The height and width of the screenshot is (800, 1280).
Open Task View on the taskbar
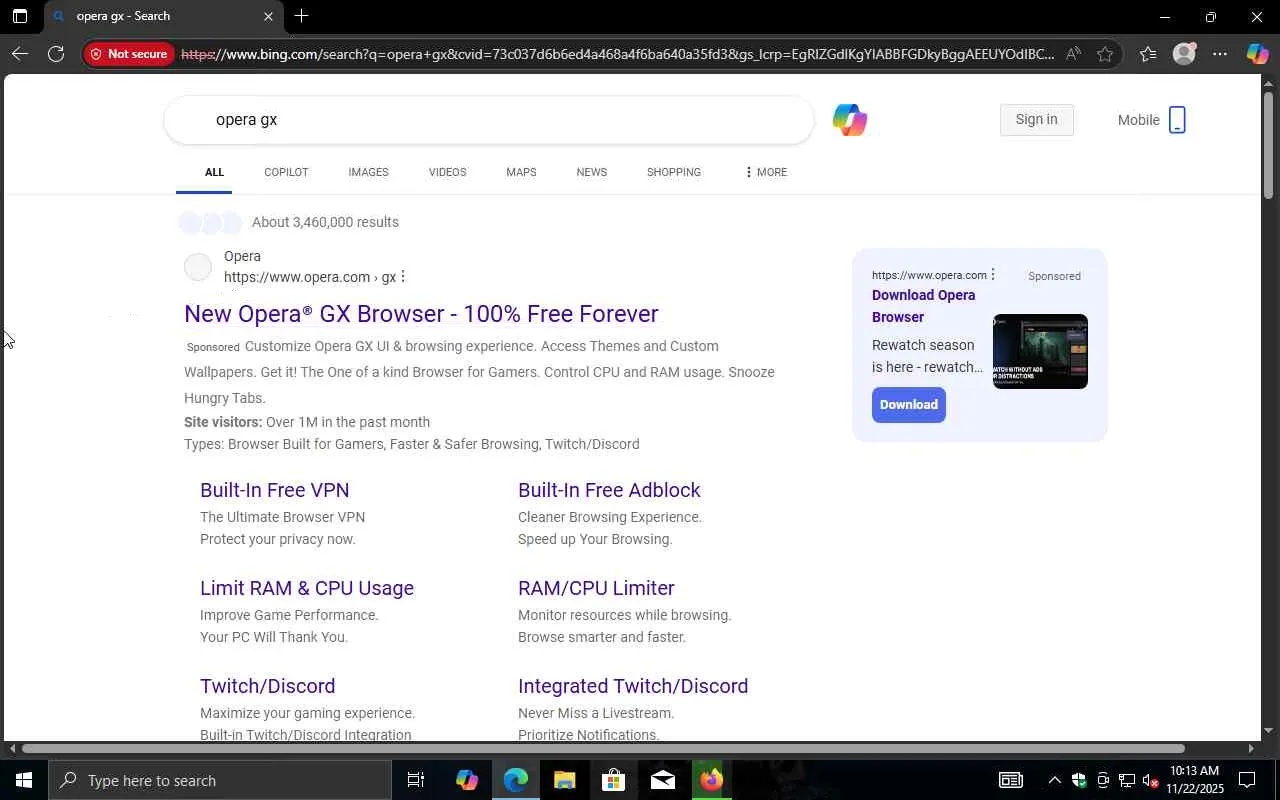point(416,780)
